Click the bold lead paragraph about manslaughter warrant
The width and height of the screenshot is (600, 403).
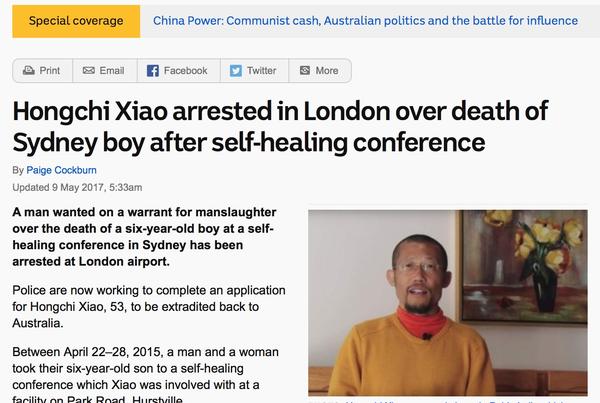(x=145, y=237)
